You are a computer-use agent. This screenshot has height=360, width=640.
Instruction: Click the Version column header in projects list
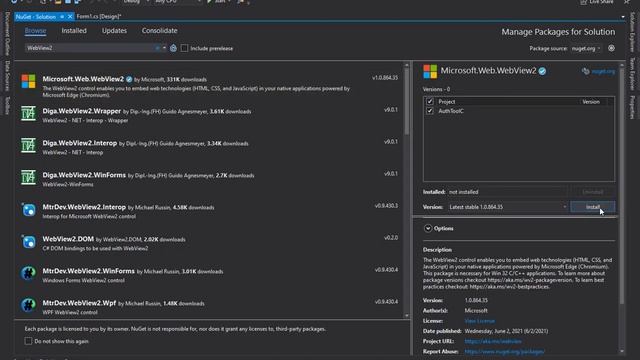(x=591, y=102)
